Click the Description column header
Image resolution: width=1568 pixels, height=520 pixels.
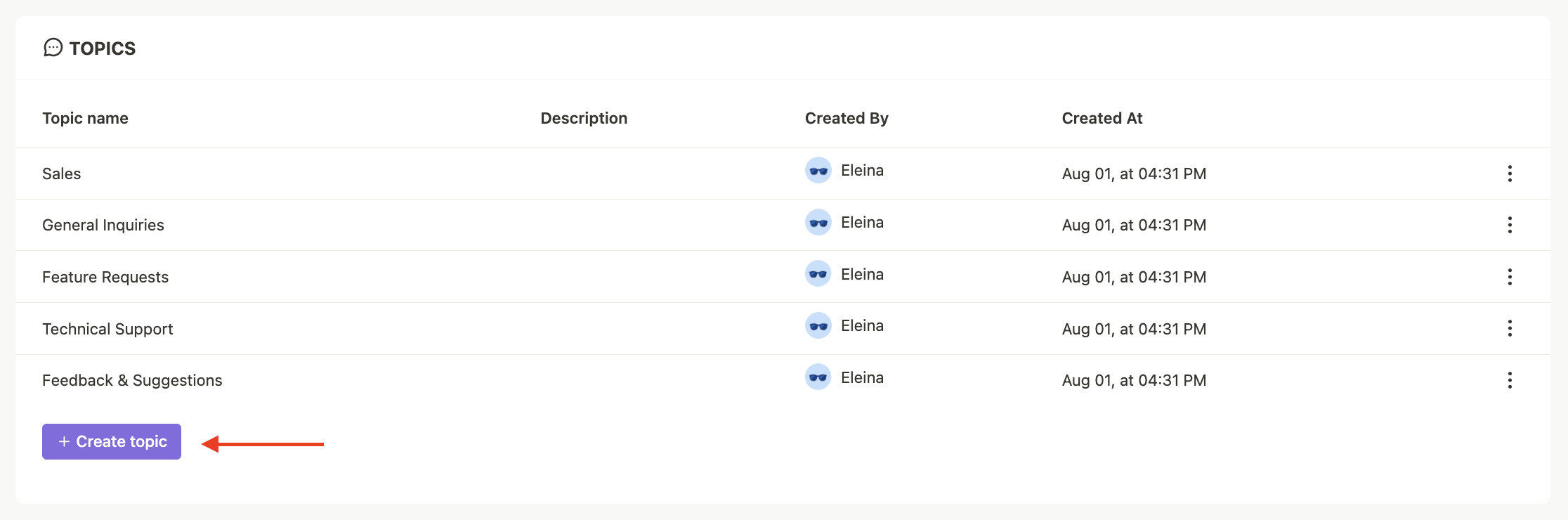point(584,118)
